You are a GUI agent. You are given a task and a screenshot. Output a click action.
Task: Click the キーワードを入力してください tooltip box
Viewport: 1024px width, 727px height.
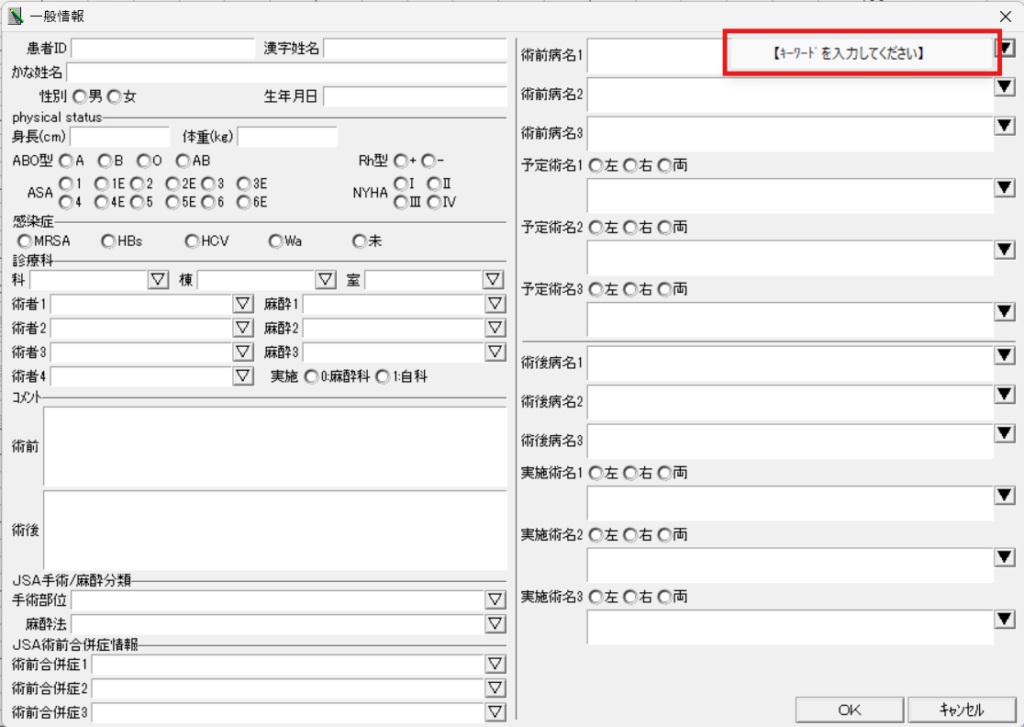[860, 53]
